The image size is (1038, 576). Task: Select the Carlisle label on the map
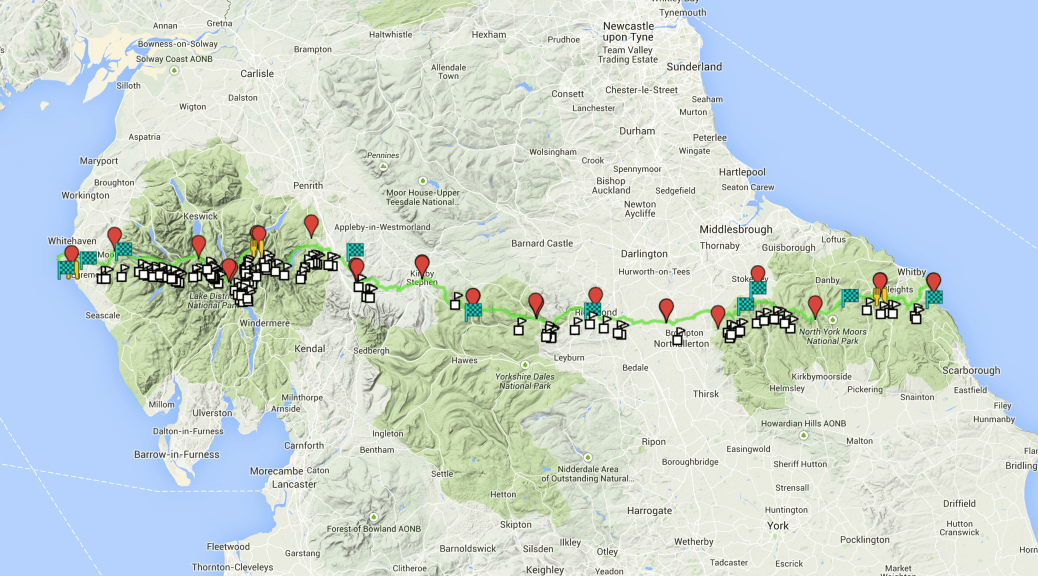tap(256, 73)
